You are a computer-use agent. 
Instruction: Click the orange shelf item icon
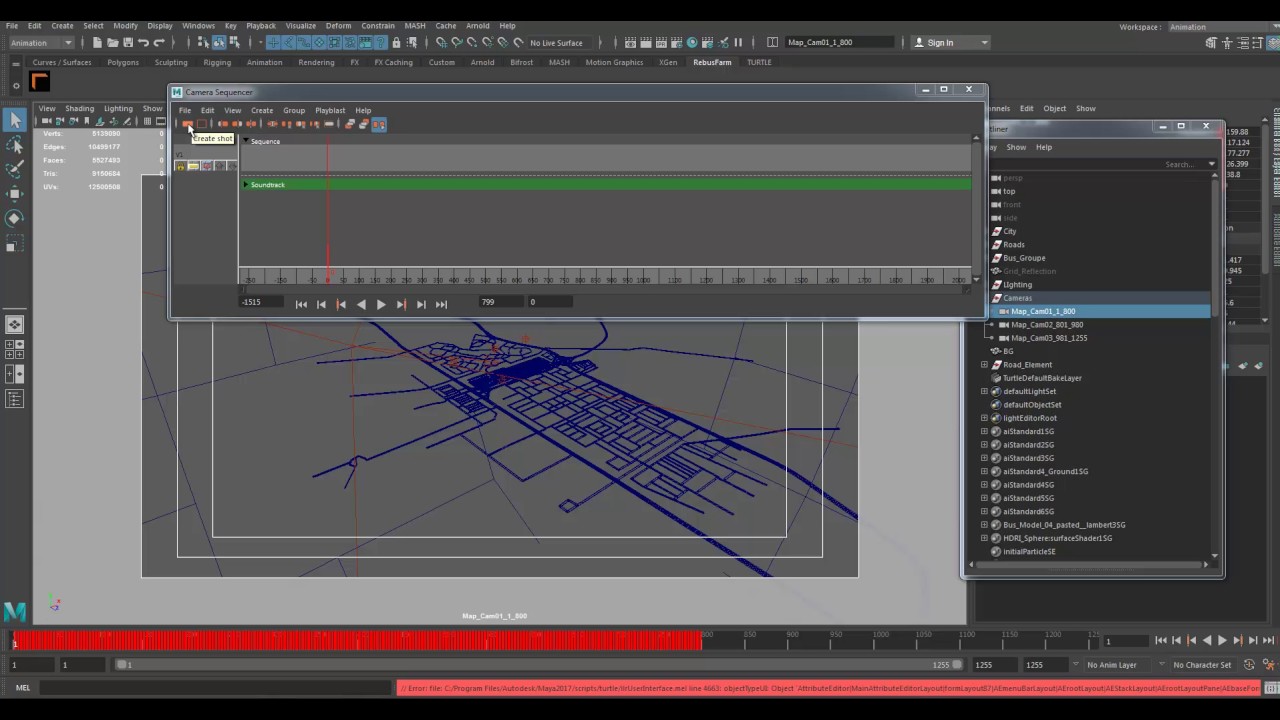point(40,82)
